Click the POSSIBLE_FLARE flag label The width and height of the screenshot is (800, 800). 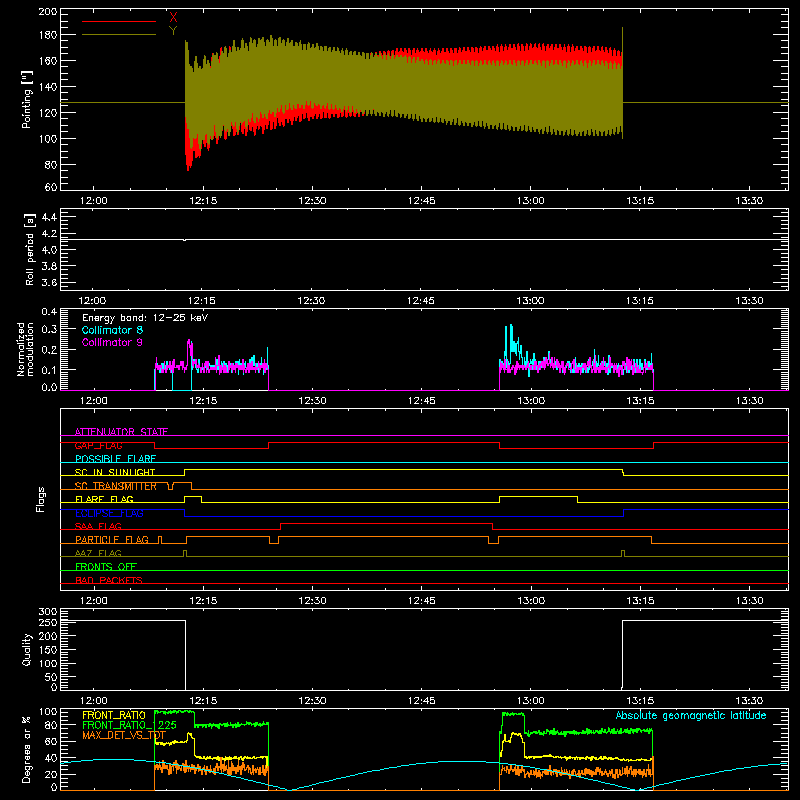(x=115, y=459)
